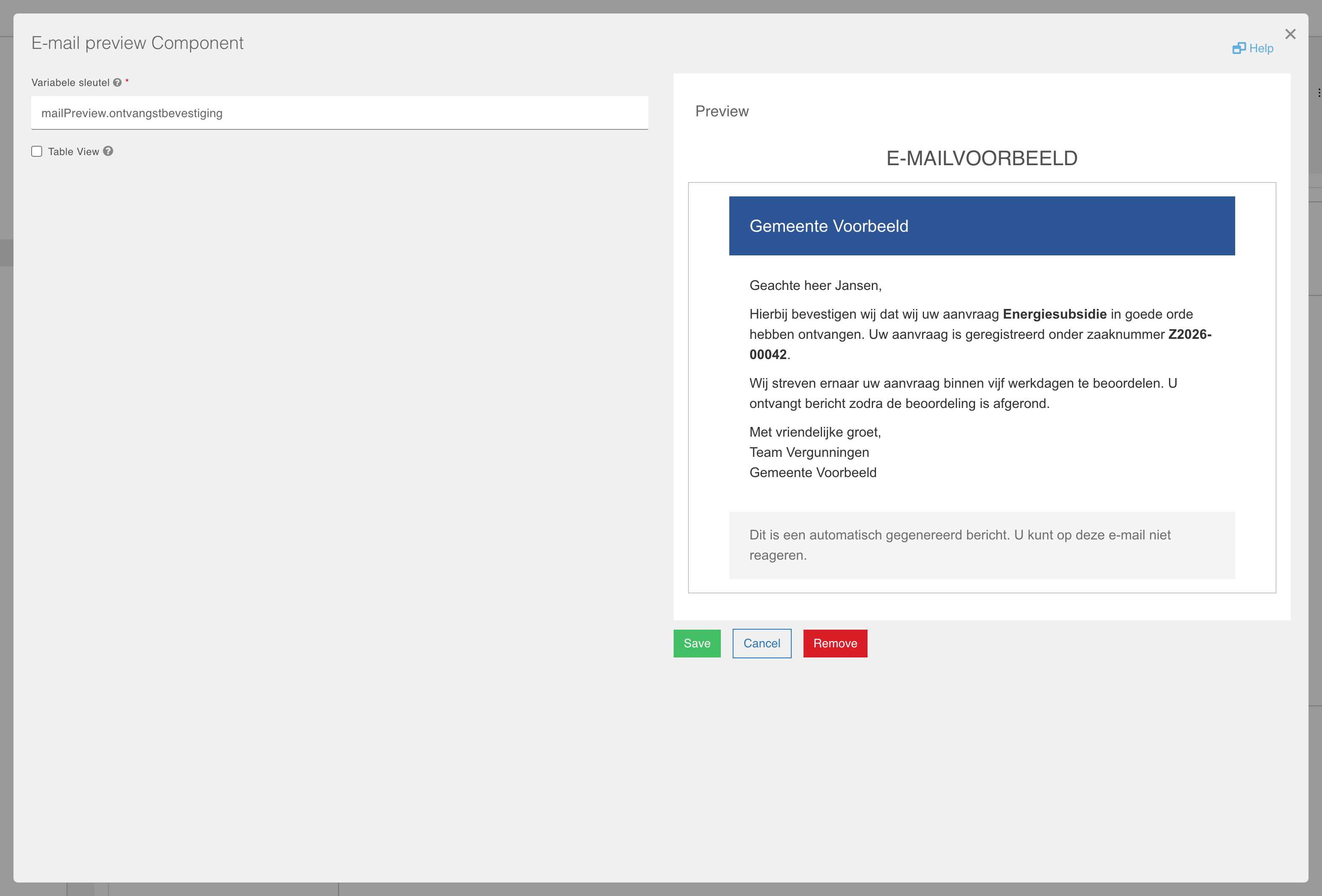This screenshot has height=896, width=1322.
Task: Click the zaaknummer Z2026-00042 text
Action: pyautogui.click(x=981, y=344)
